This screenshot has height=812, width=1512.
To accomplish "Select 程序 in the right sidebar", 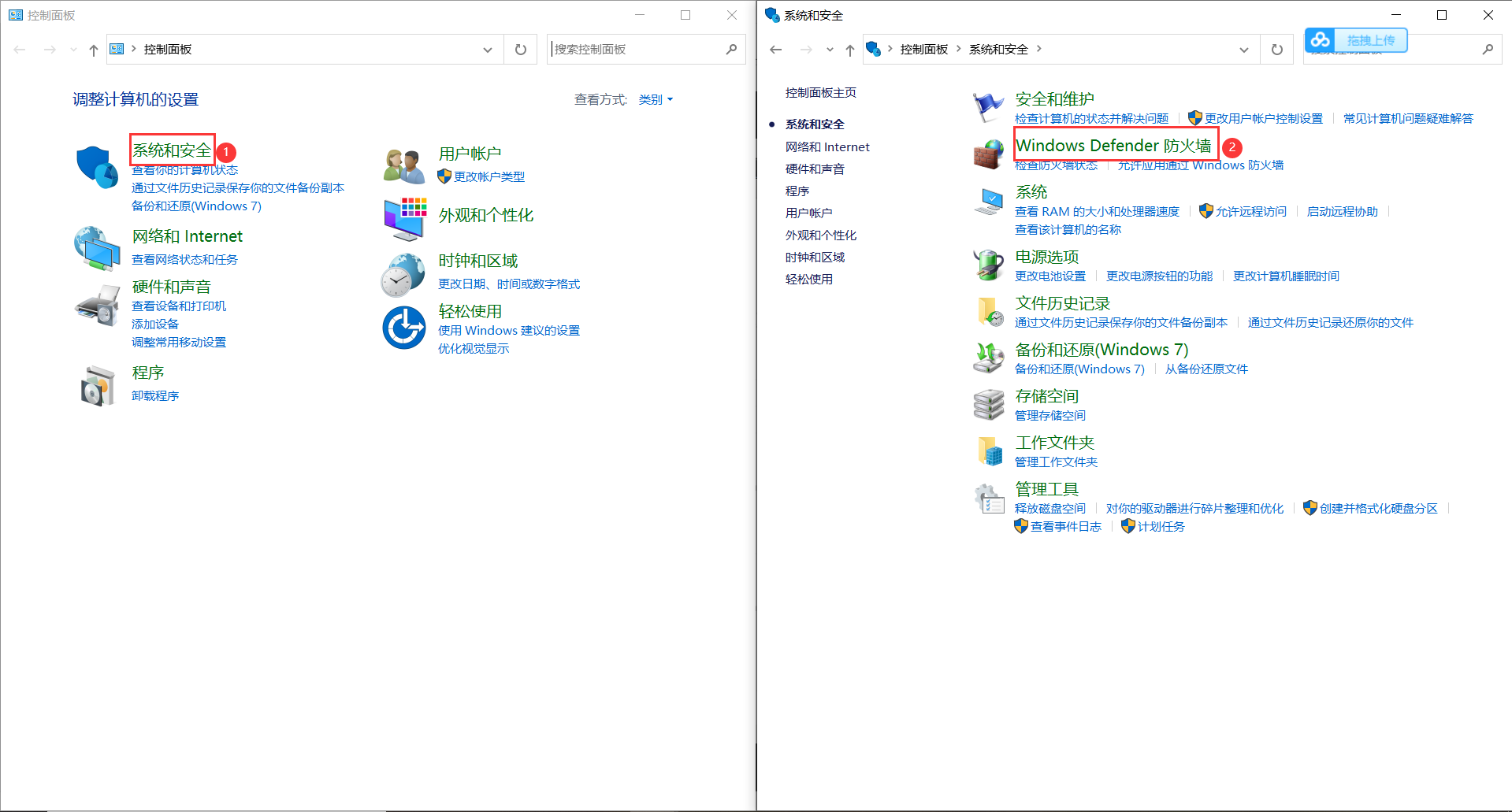I will coord(797,191).
